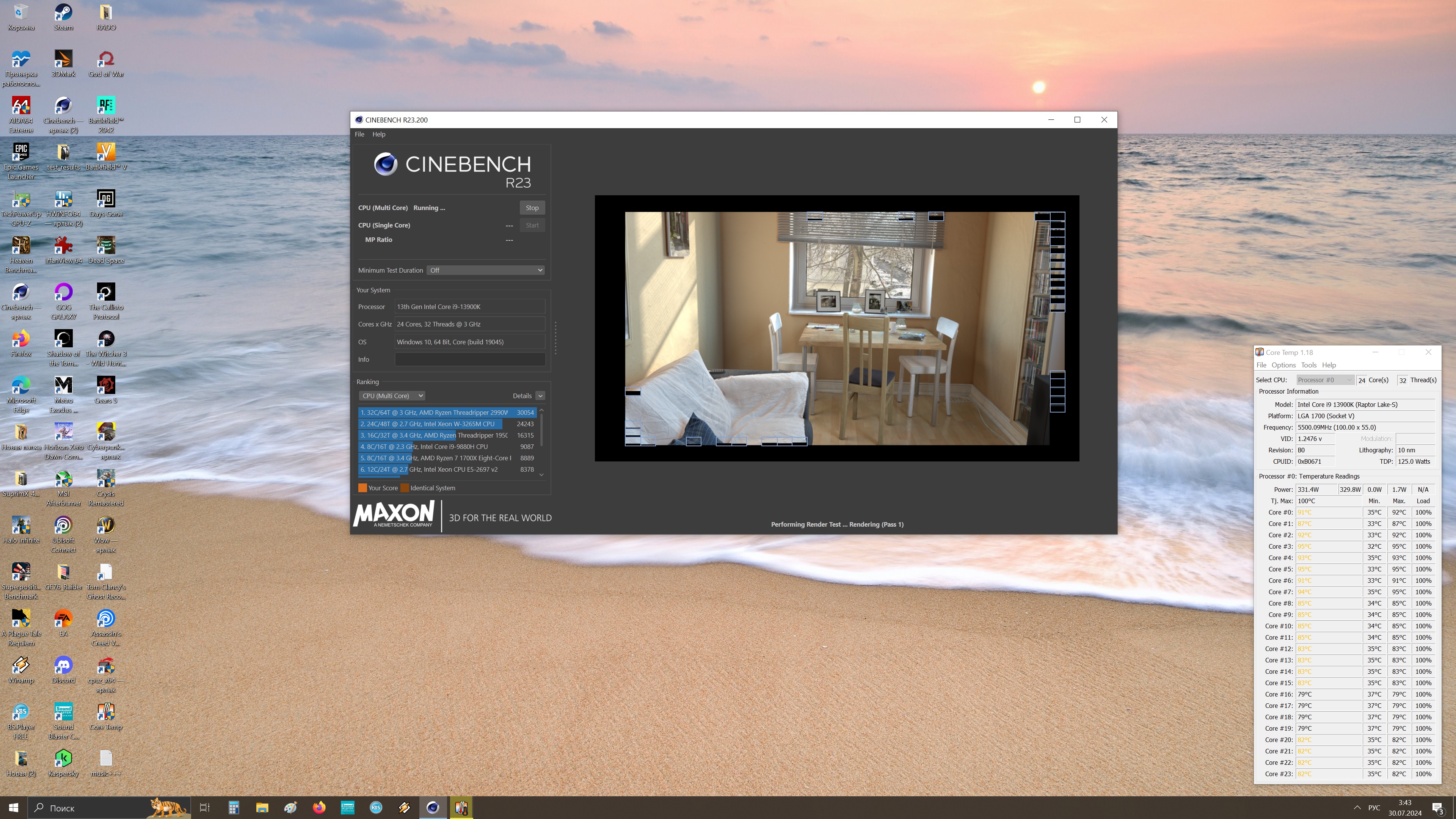Click the Your Score orange swatch
1456x819 pixels.
click(362, 488)
